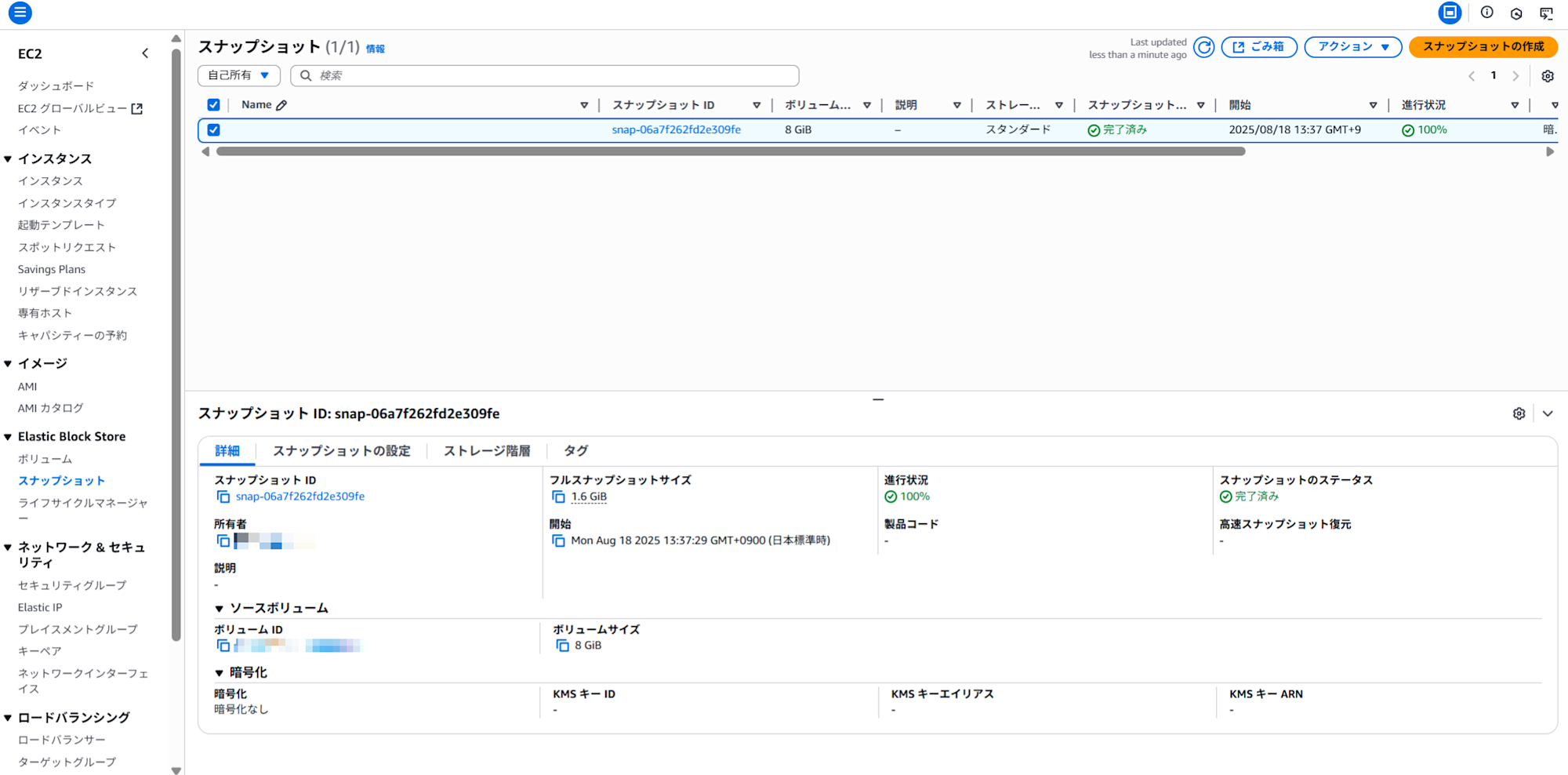Copy the source volume ID
Screen dimensions: 1568x775
pyautogui.click(x=223, y=646)
